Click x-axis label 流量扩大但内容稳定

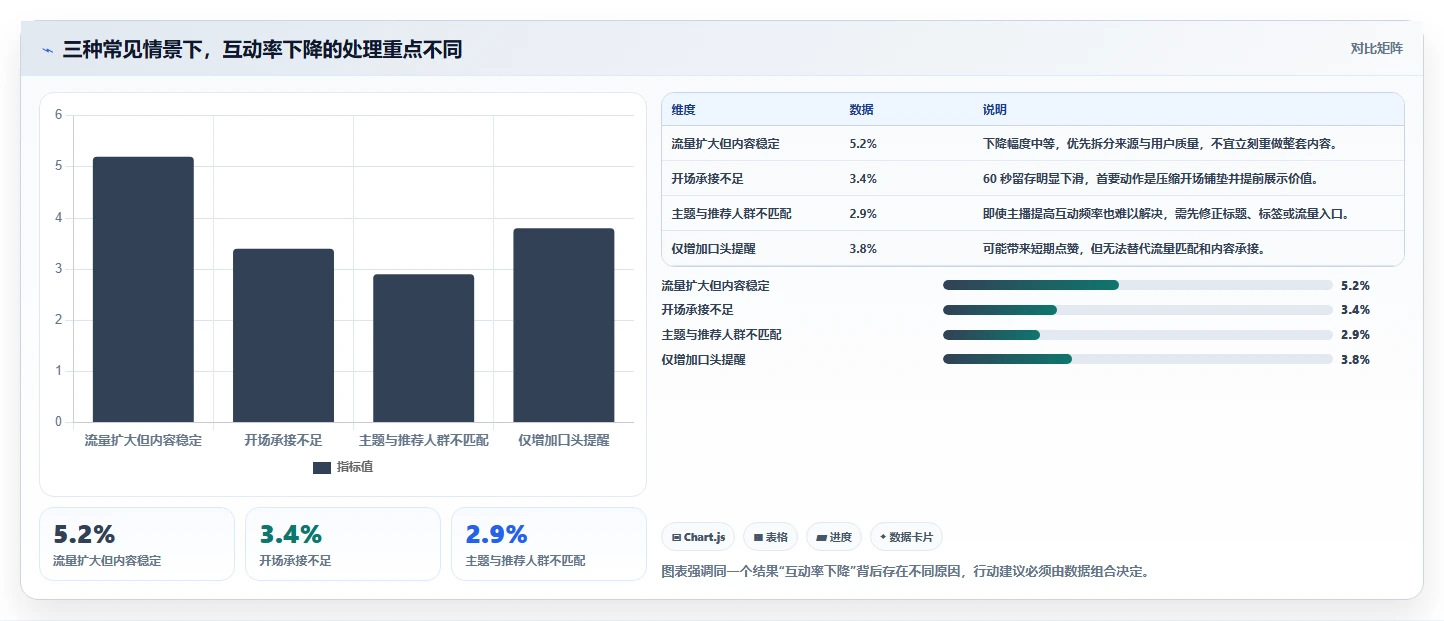(143, 440)
